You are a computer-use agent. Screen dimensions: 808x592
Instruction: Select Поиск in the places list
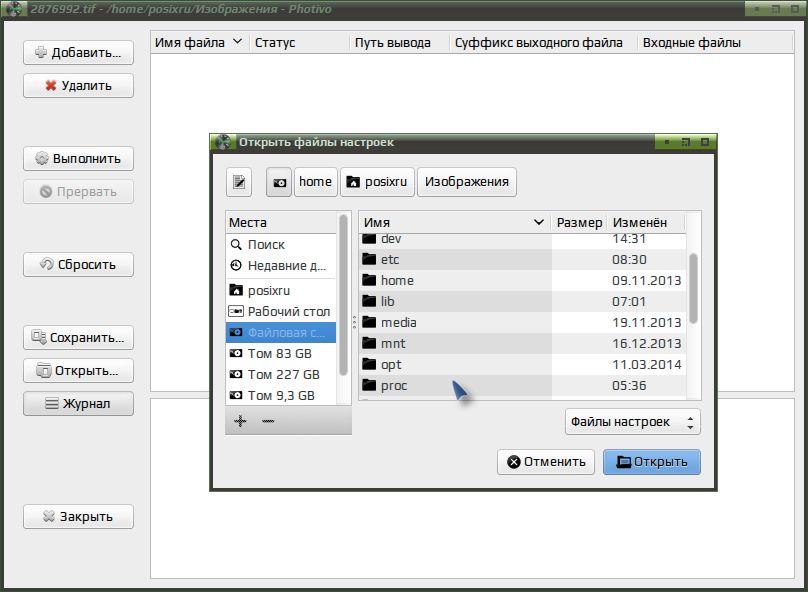(x=281, y=245)
